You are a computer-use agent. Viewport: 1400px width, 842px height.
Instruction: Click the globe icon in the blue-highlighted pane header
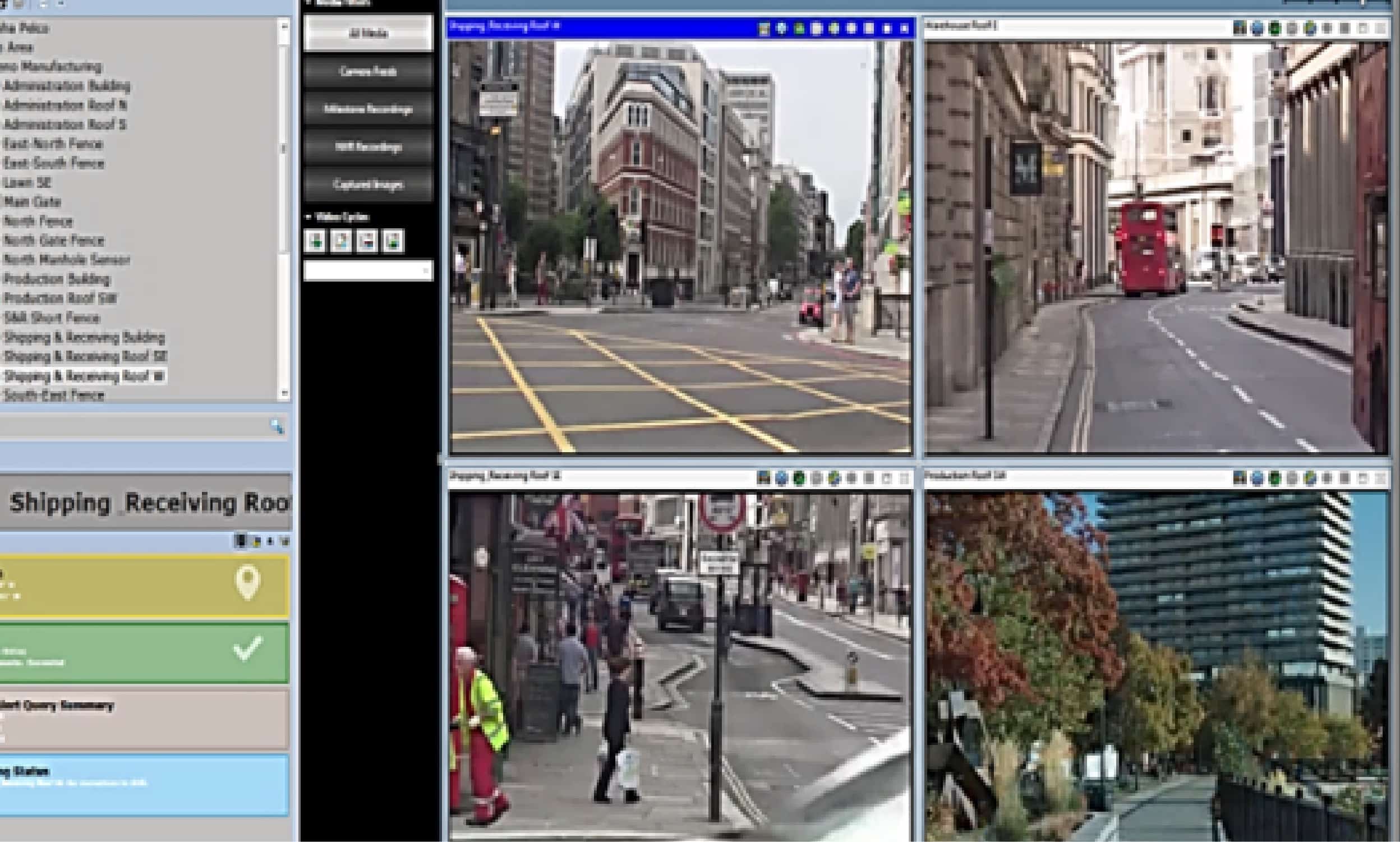(834, 29)
